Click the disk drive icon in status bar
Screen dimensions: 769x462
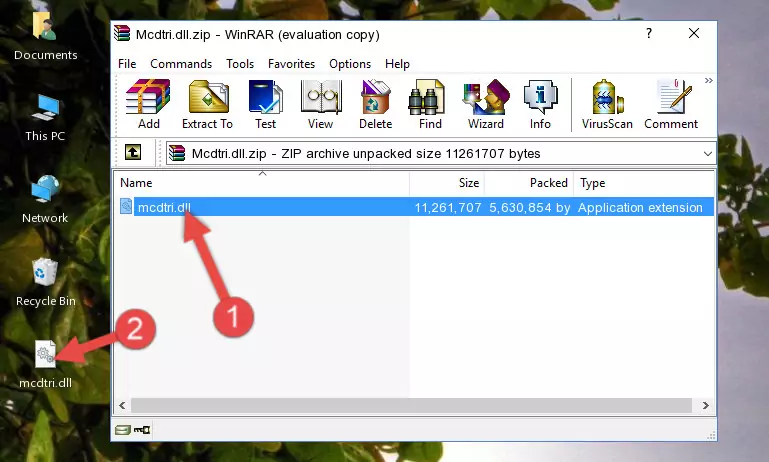[x=123, y=430]
